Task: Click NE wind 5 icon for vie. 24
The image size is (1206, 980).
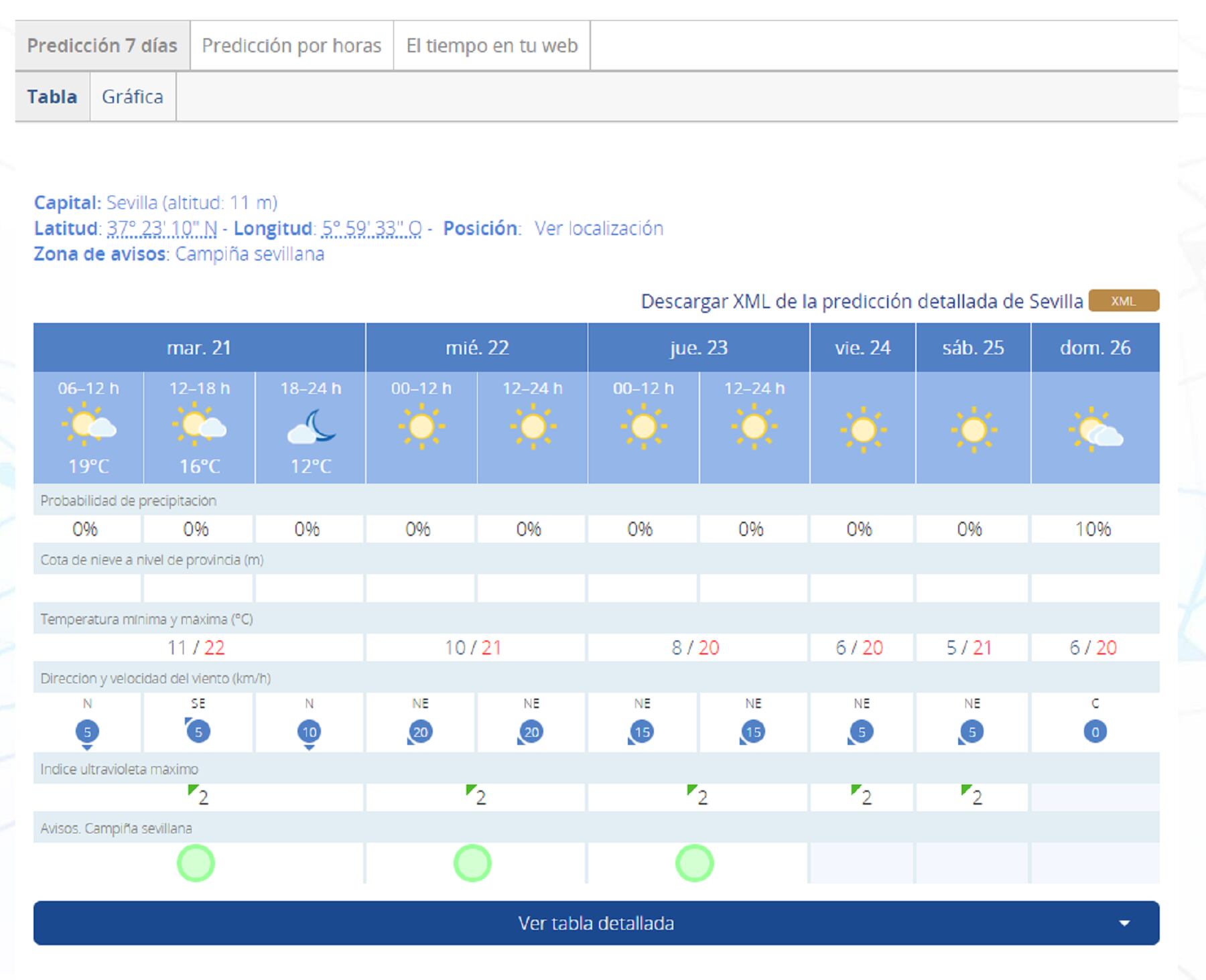Action: click(x=861, y=732)
